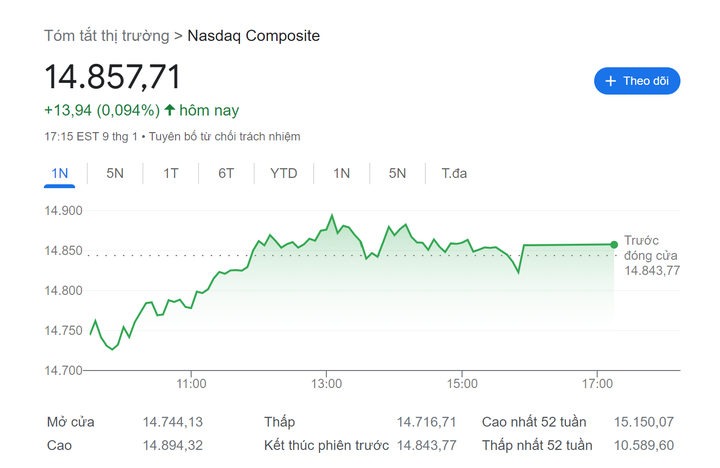Click the green dot ending the chart line
Viewport: 720px width, 468px height.
pos(613,244)
